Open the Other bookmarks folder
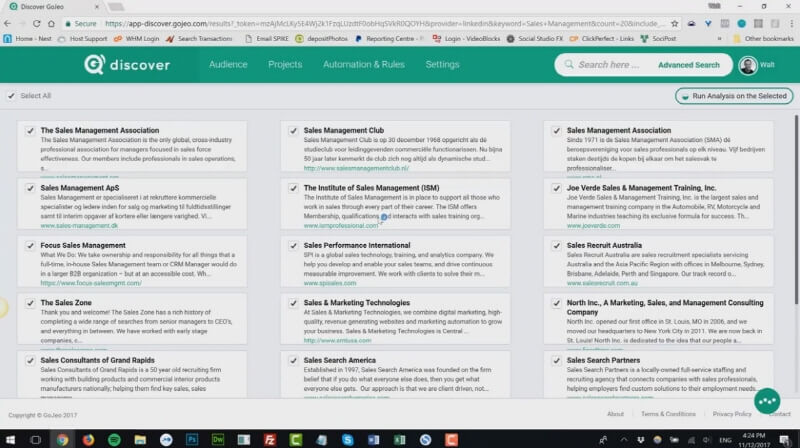Viewport: 800px width, 448px height. pyautogui.click(x=763, y=38)
